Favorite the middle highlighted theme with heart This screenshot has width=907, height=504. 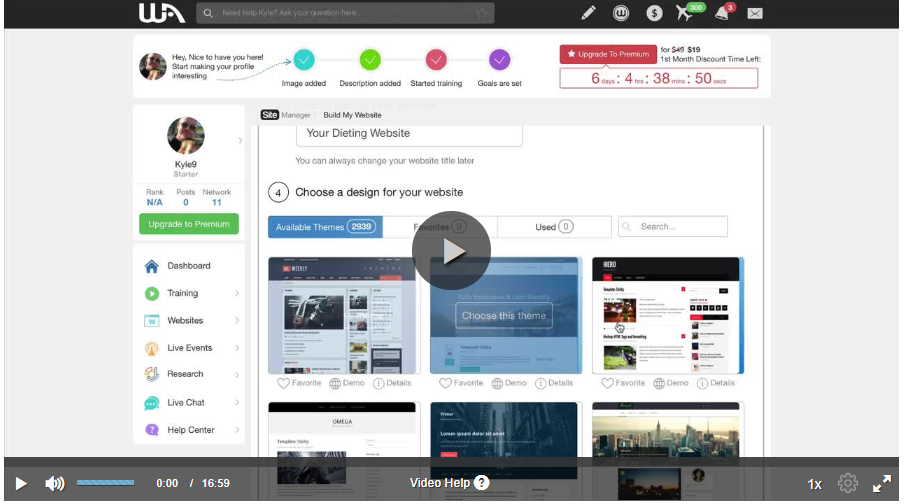point(445,383)
